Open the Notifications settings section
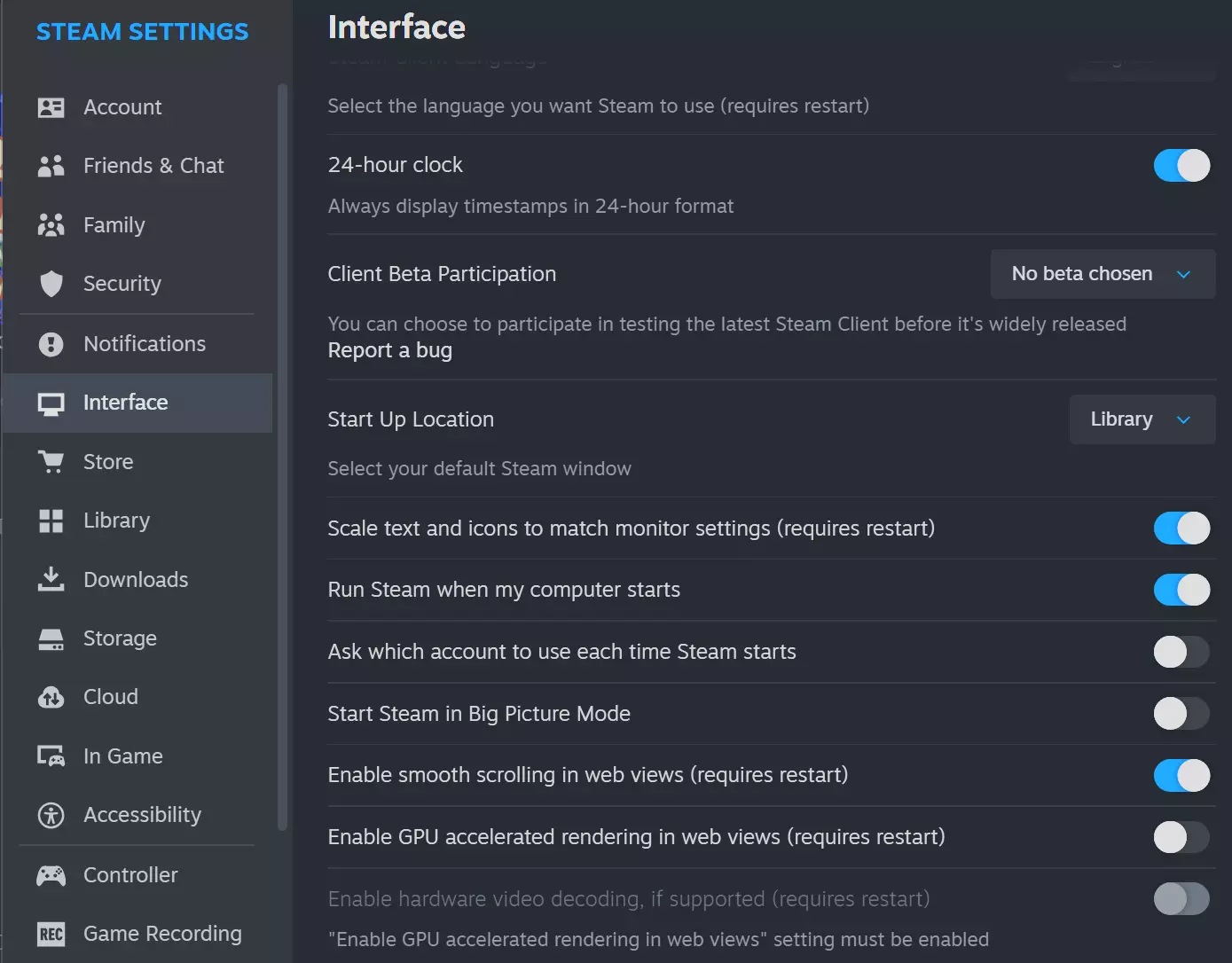Viewport: 1232px width, 963px height. click(x=144, y=344)
